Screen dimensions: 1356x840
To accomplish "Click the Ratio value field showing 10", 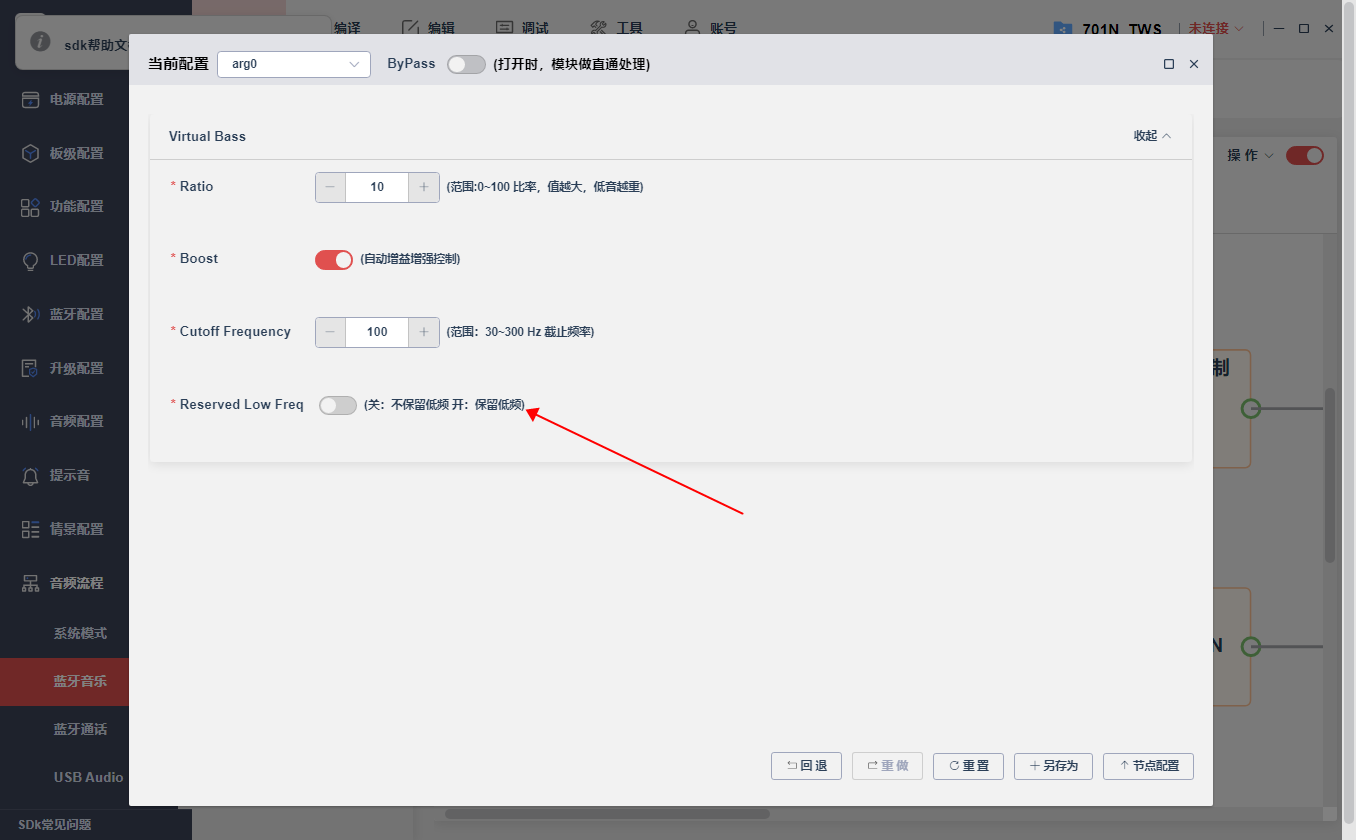I will point(377,187).
